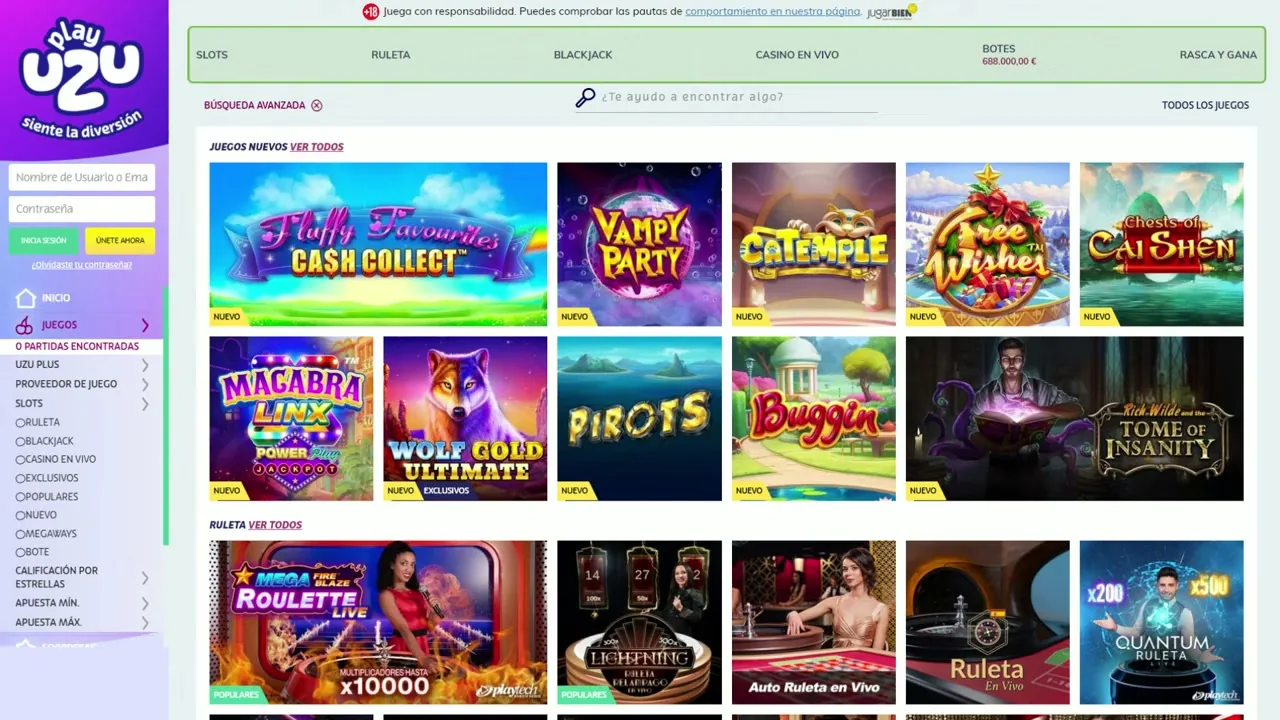Screen dimensions: 1280x720
Task: Open the Fluffy Favourites Cash Collect game
Action: 378,244
